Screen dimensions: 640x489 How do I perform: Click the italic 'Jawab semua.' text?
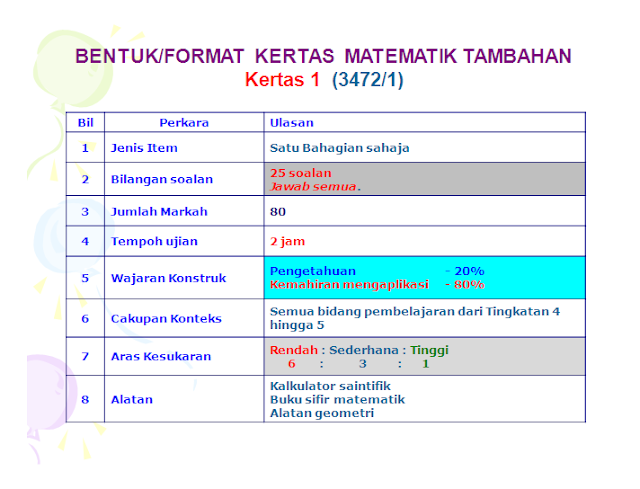coord(315,187)
